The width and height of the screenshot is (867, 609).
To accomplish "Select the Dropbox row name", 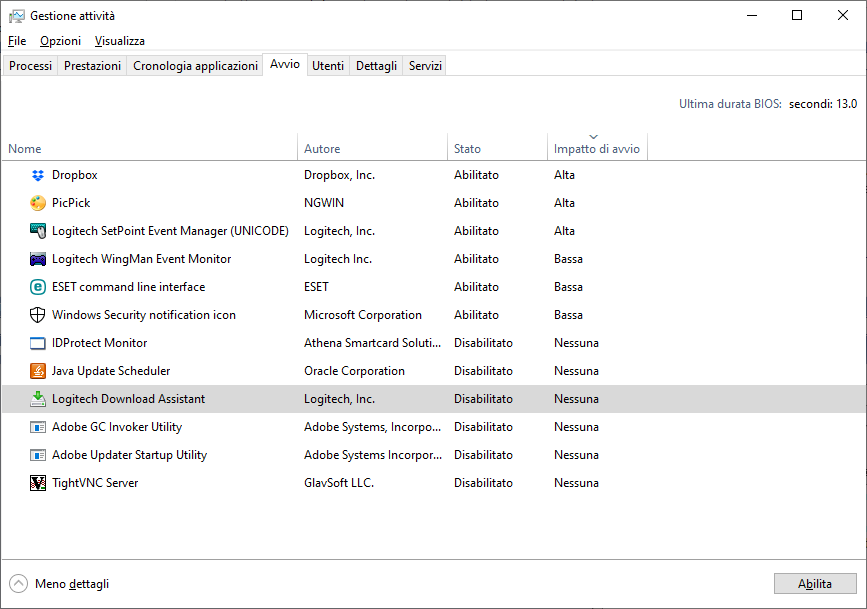I will pos(75,175).
